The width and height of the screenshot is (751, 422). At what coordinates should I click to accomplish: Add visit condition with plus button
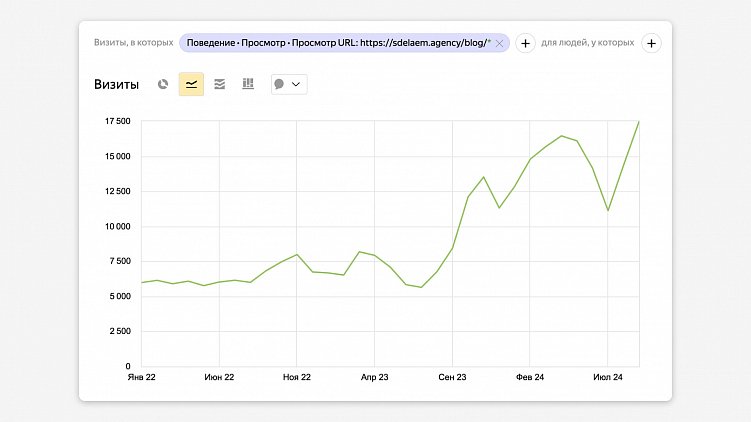point(525,43)
